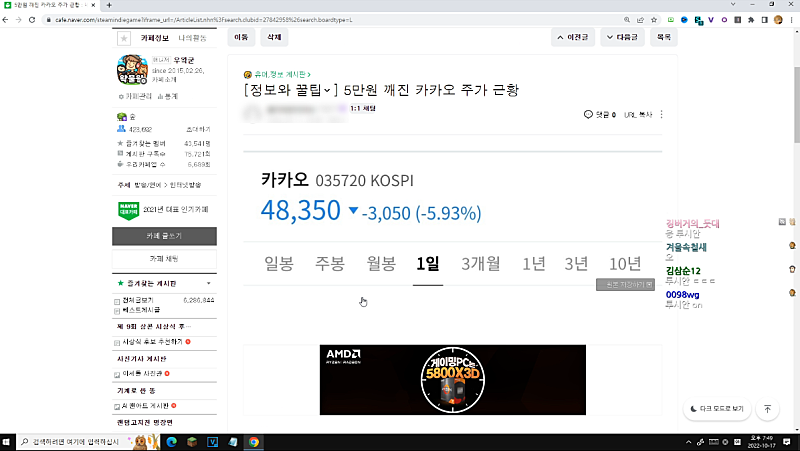Click the NAVER 대표카페 green badge
Image resolution: width=800 pixels, height=451 pixels.
tap(129, 210)
